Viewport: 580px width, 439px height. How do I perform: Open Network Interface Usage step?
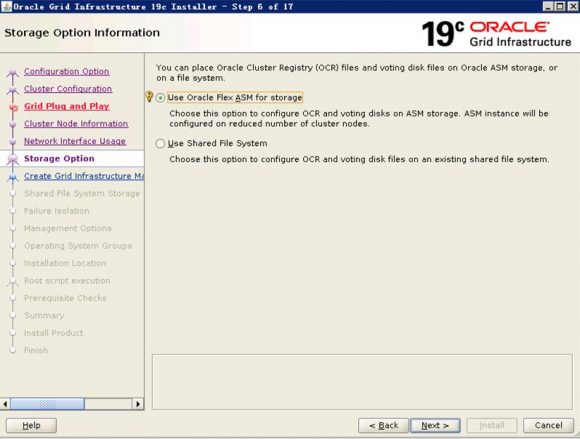pyautogui.click(x=75, y=141)
